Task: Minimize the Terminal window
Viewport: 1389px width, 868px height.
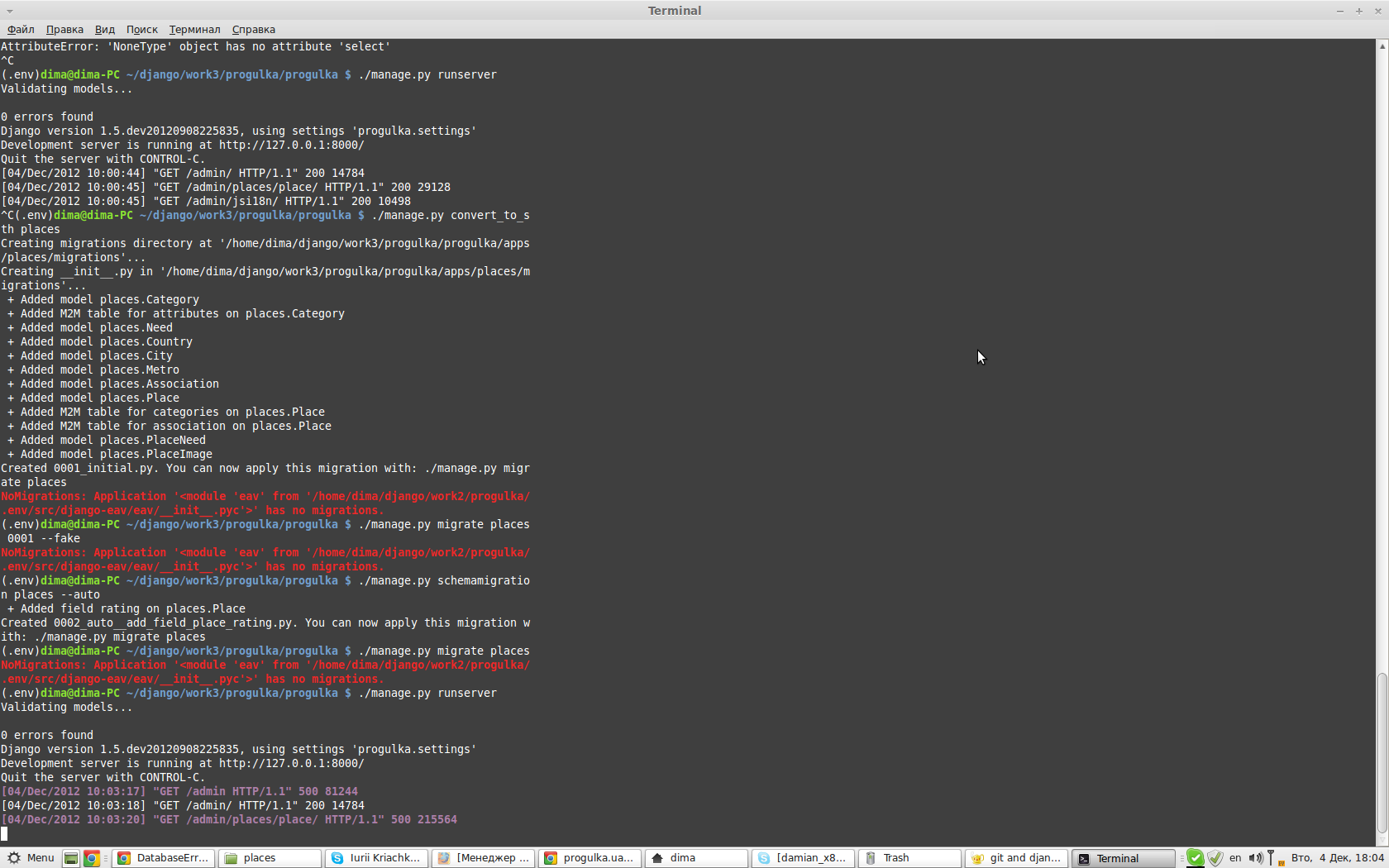Action: pyautogui.click(x=1339, y=11)
